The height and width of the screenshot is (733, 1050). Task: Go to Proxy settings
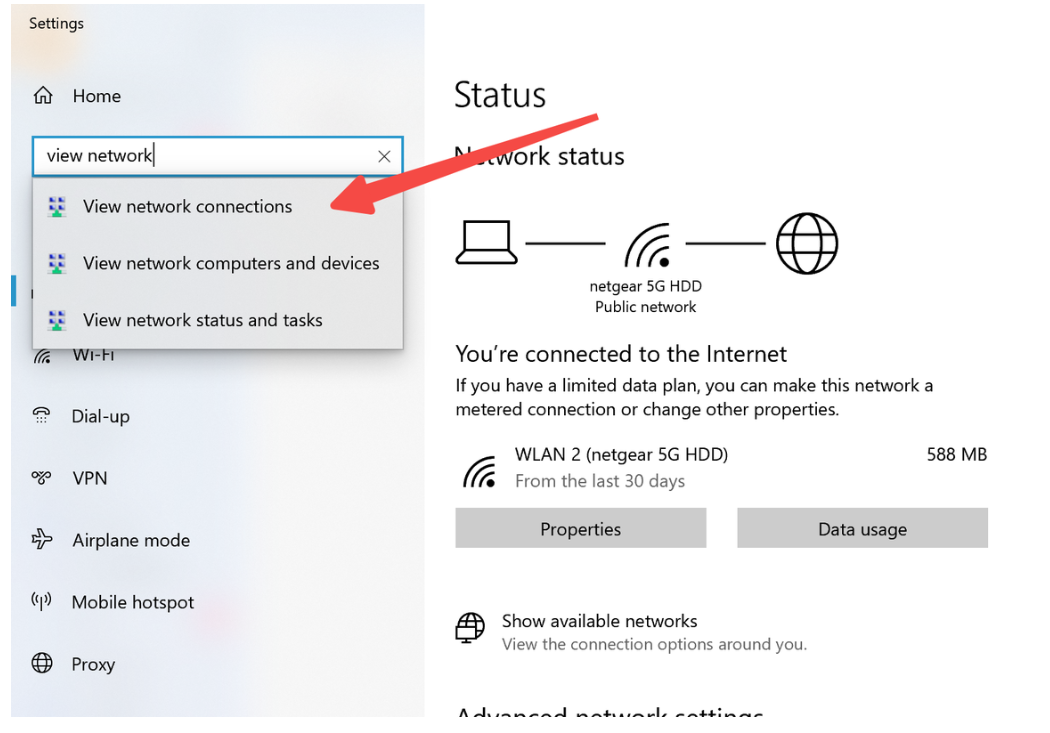(93, 664)
